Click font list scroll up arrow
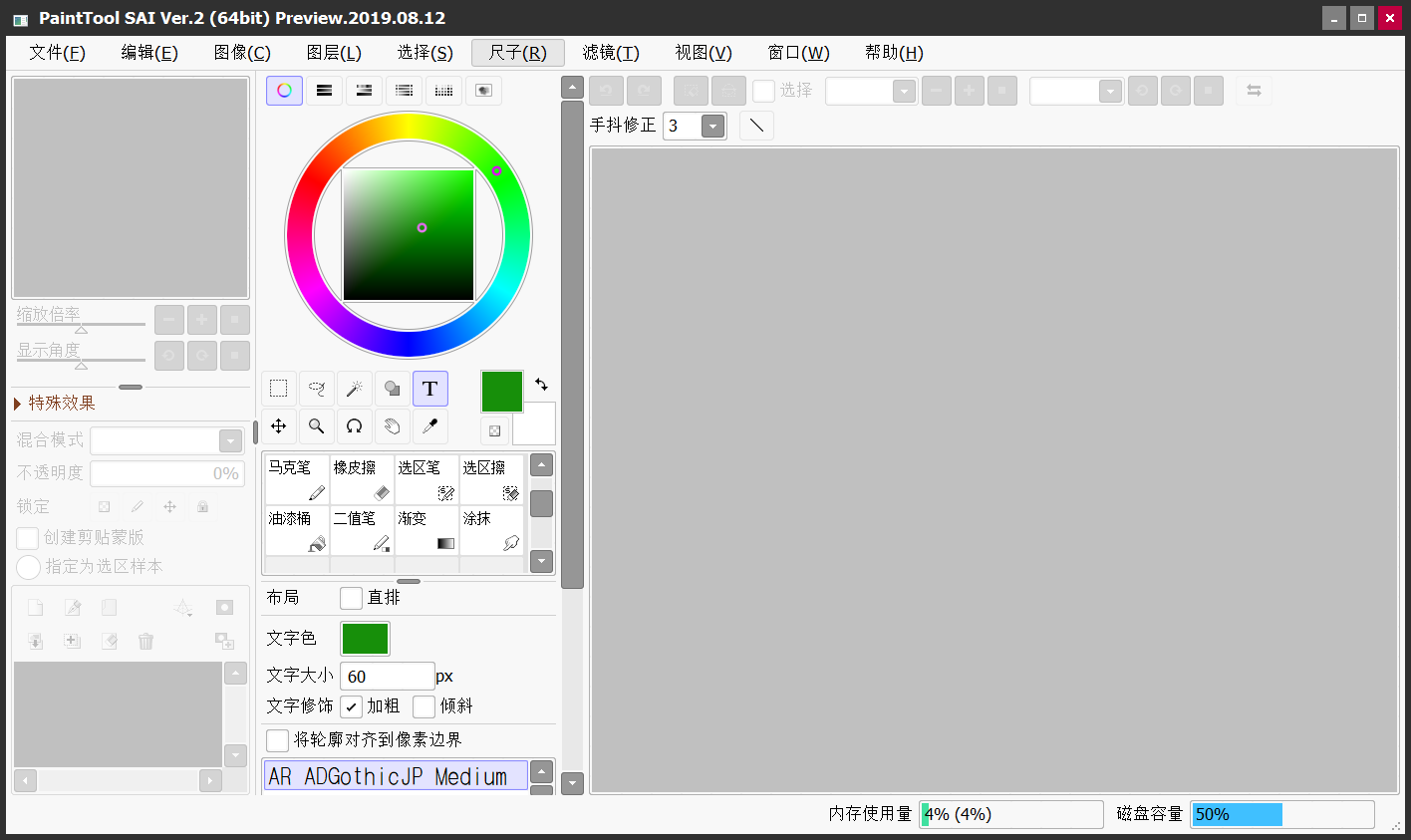The width and height of the screenshot is (1411, 840). (541, 771)
